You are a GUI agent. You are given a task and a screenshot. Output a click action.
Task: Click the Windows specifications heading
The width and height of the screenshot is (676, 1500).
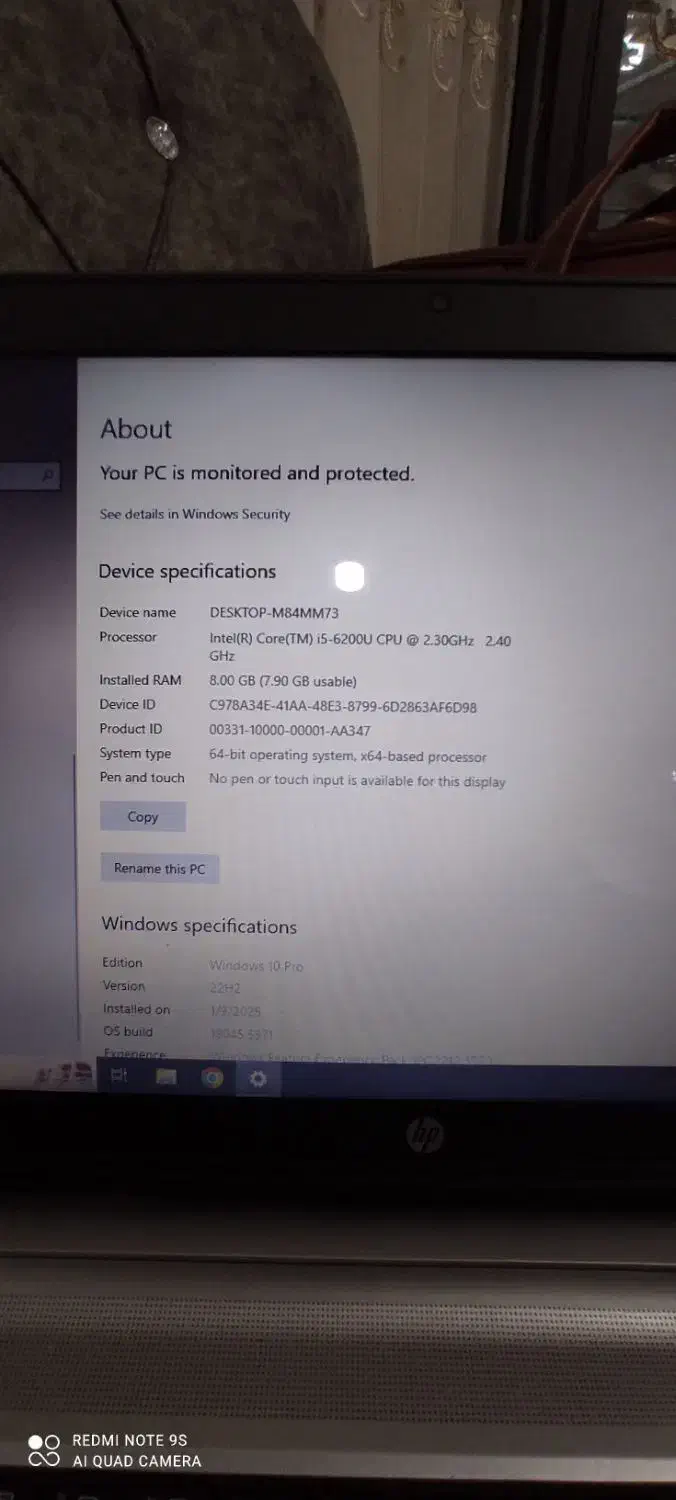click(x=199, y=925)
